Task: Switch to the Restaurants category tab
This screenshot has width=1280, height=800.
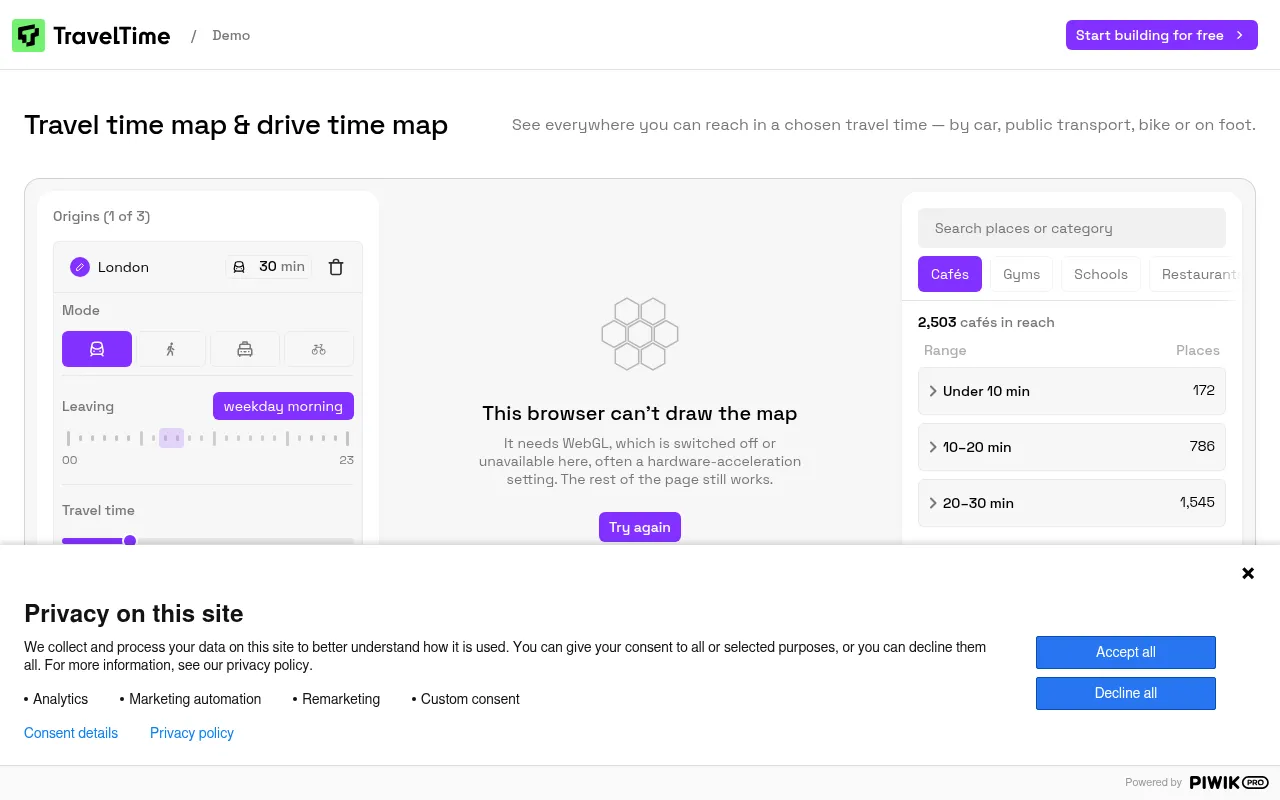Action: coord(1195,274)
